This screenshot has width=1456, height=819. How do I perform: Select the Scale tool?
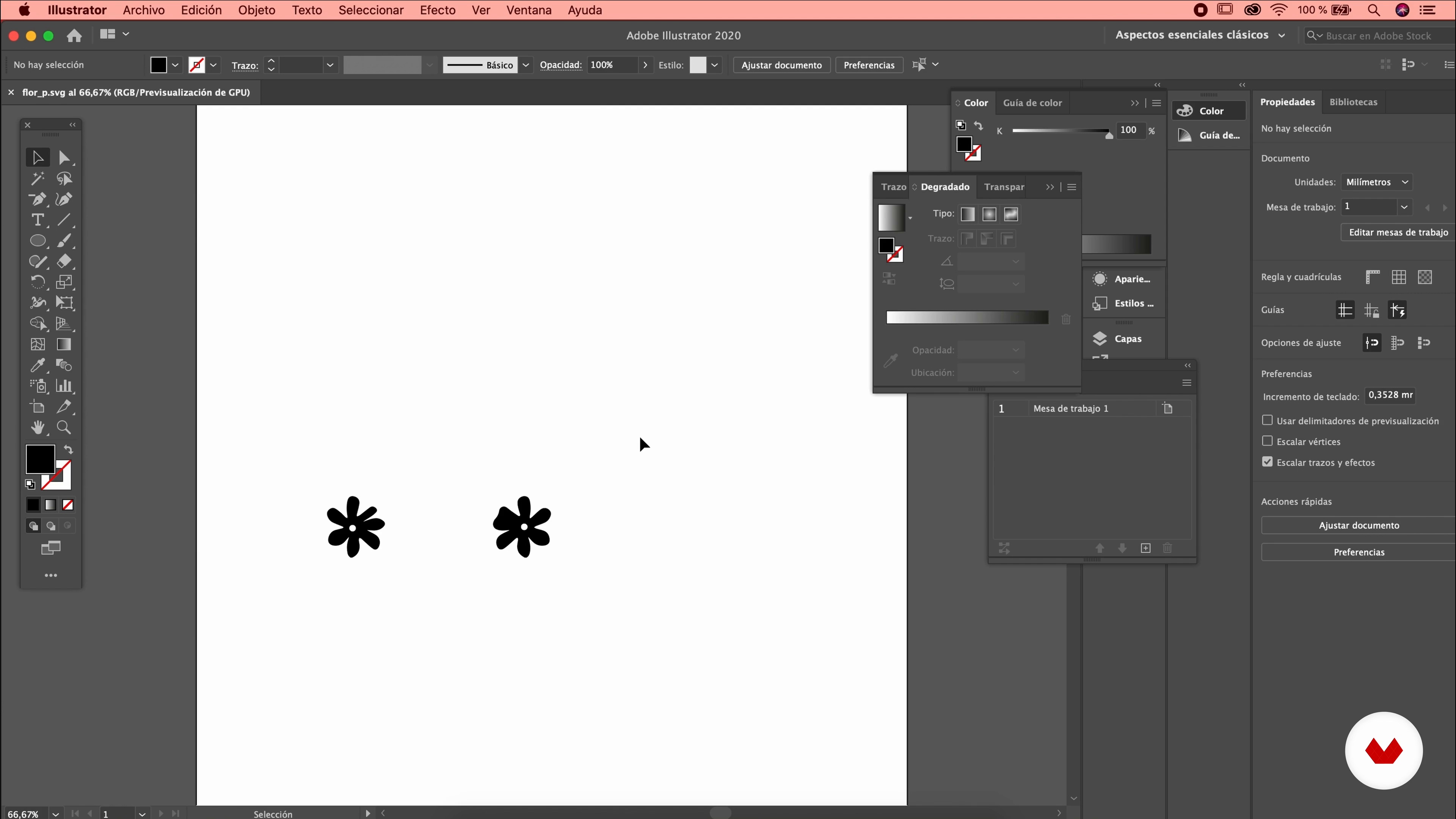click(x=64, y=282)
